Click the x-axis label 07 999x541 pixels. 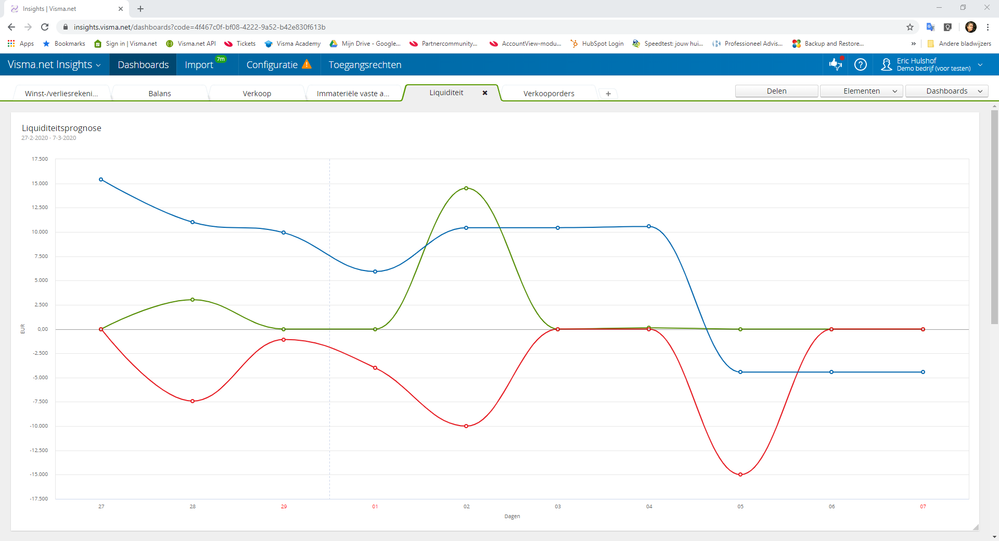coord(923,507)
